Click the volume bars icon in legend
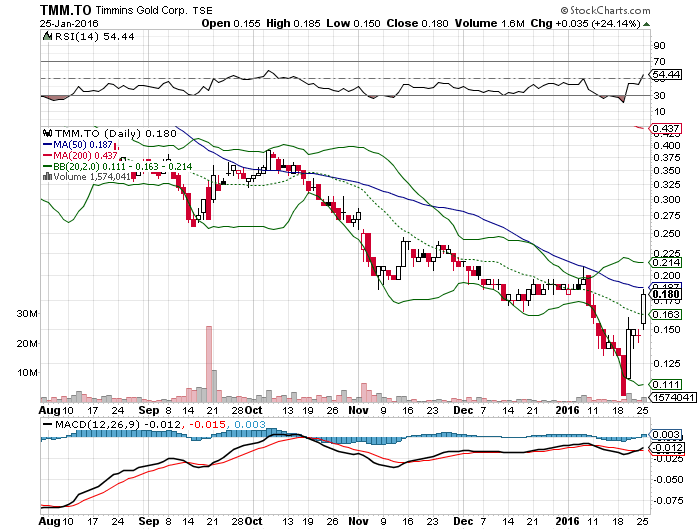The height and width of the screenshot is (530, 700). pos(47,177)
